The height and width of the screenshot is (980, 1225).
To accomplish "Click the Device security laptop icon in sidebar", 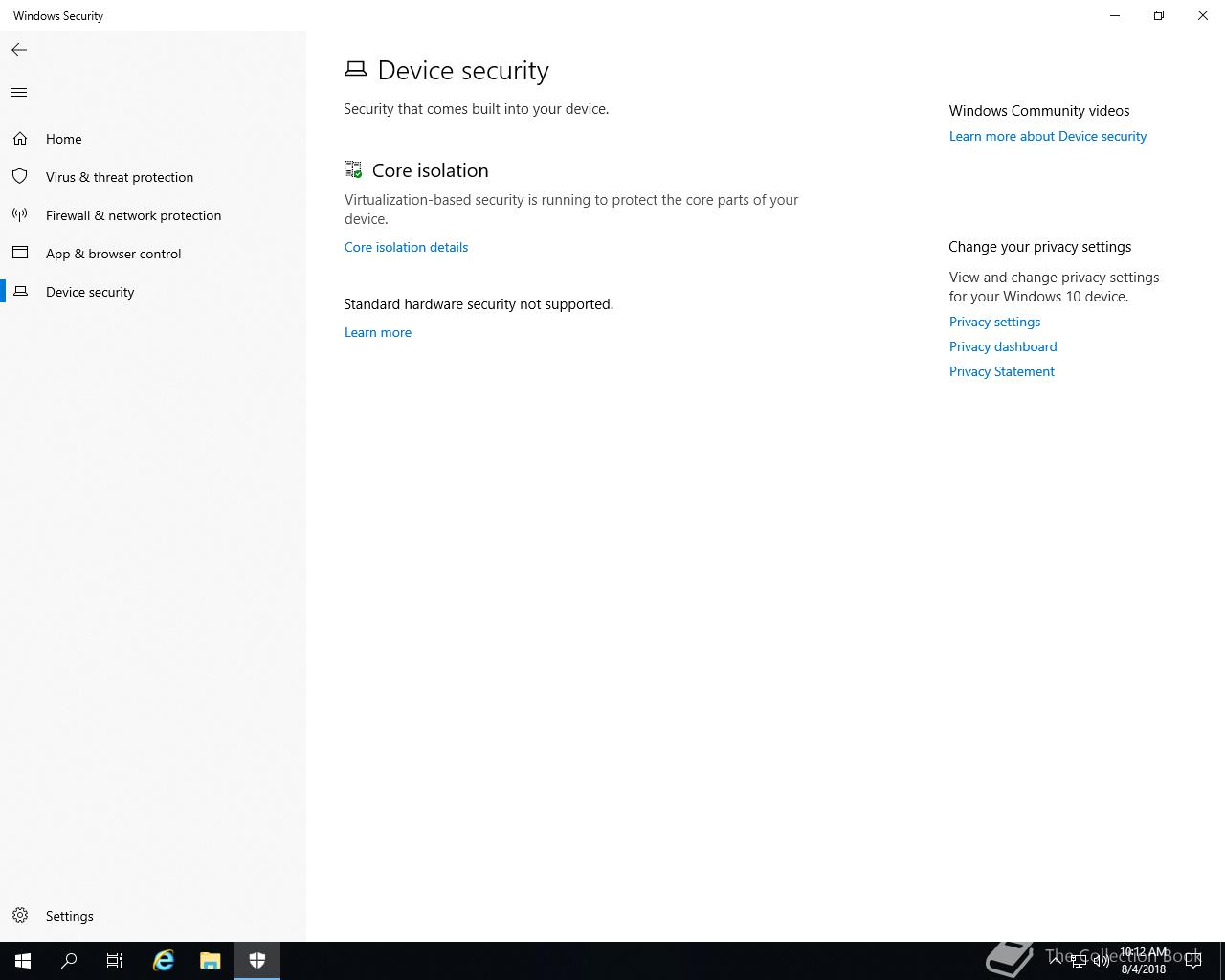I will (x=20, y=292).
